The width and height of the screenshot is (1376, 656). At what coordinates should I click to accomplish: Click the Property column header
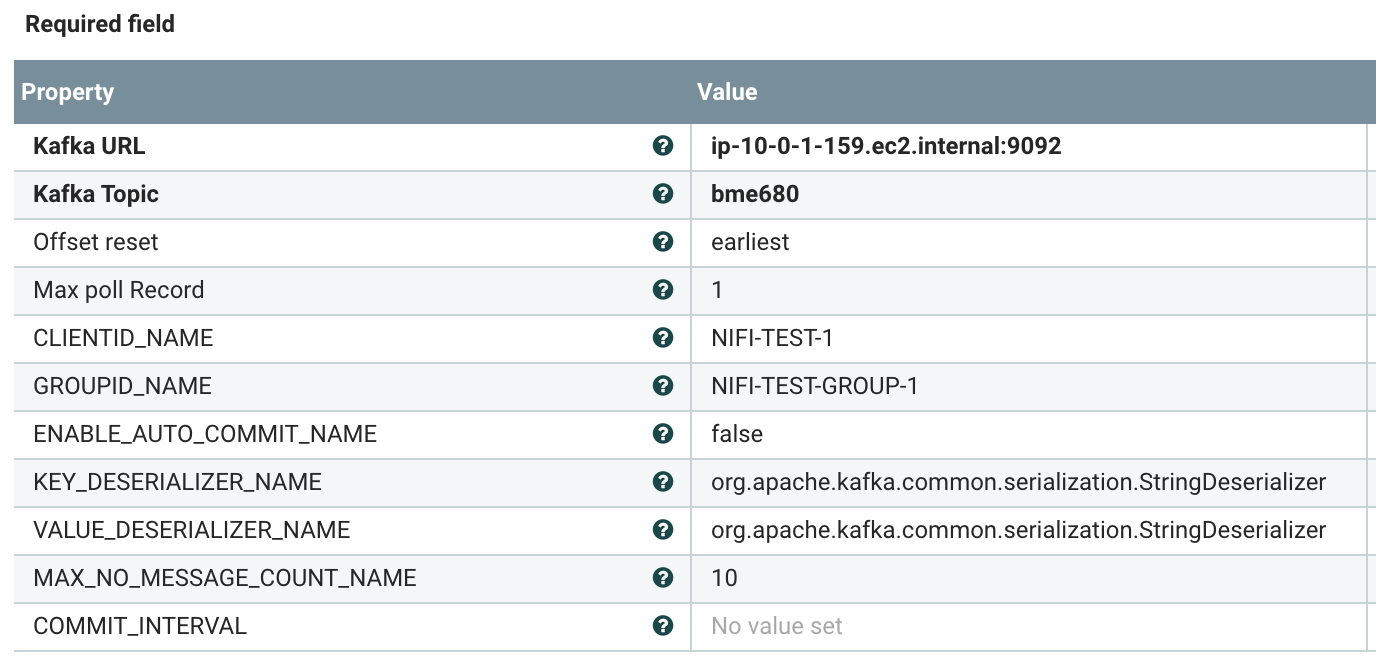click(68, 92)
